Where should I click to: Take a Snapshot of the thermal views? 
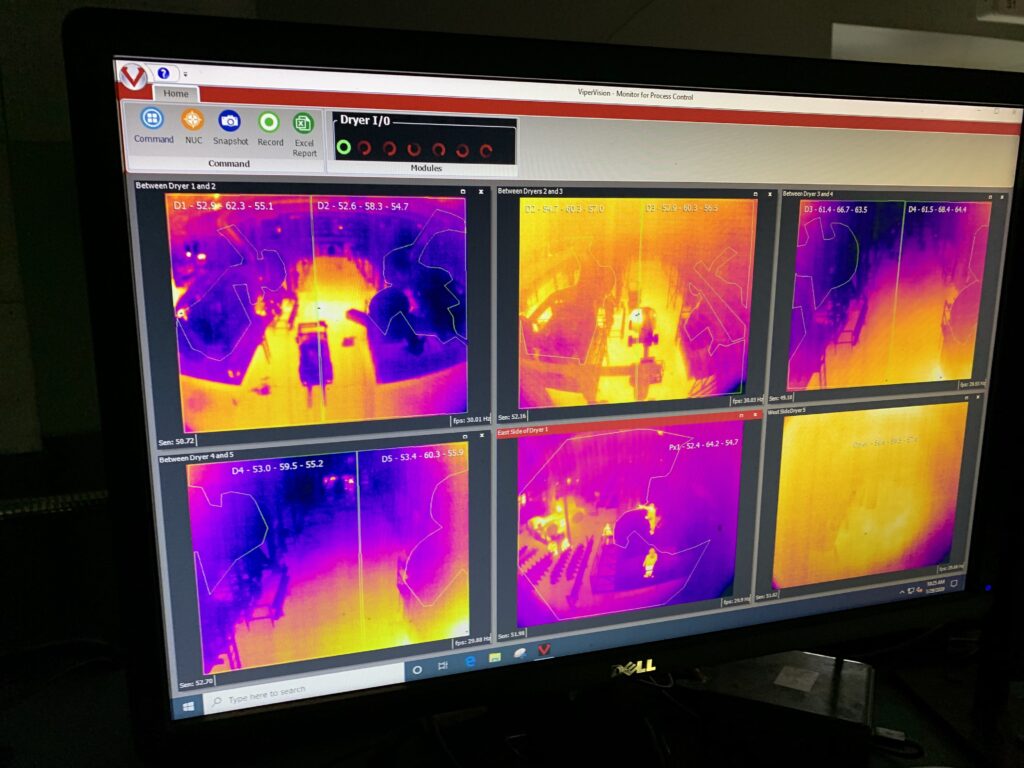click(x=231, y=122)
